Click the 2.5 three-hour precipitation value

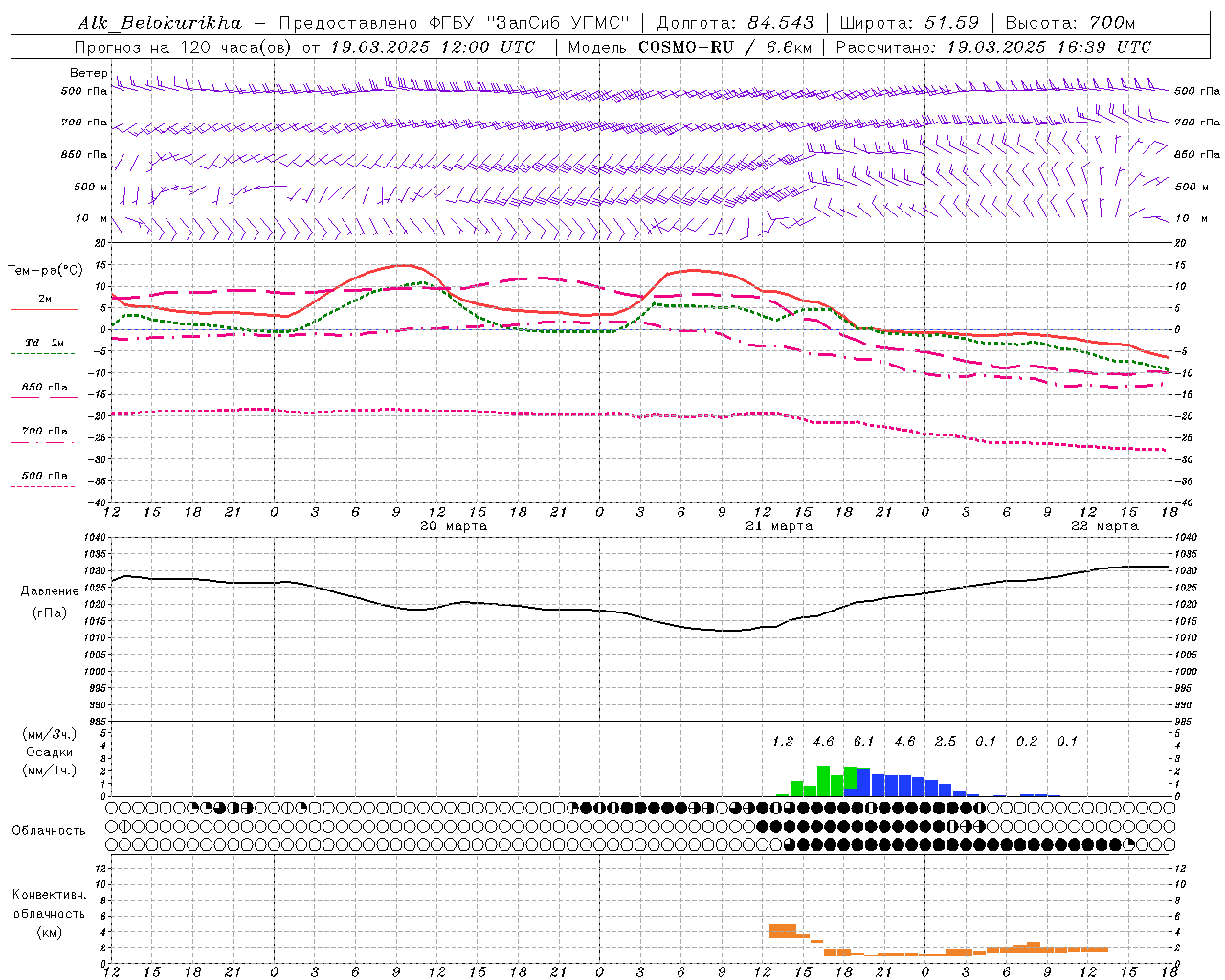(946, 741)
